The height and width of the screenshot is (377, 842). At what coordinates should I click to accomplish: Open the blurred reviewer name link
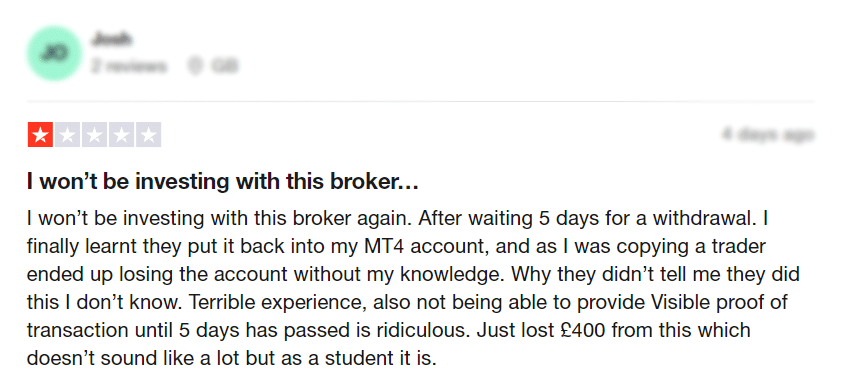point(111,39)
